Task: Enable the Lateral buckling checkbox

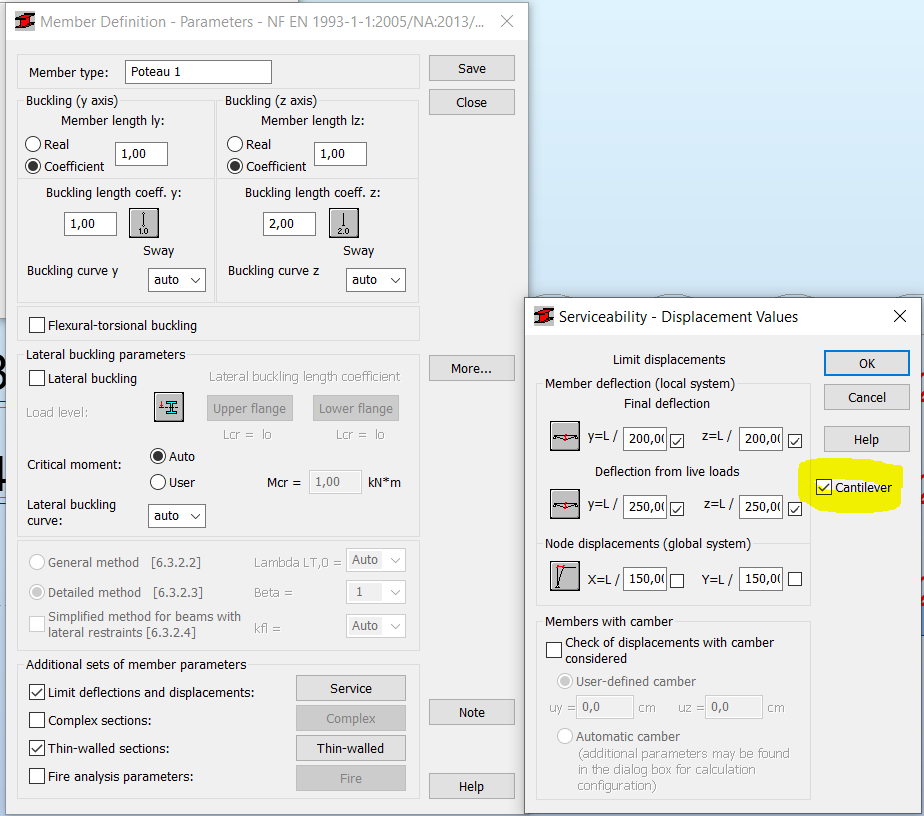Action: 37,378
